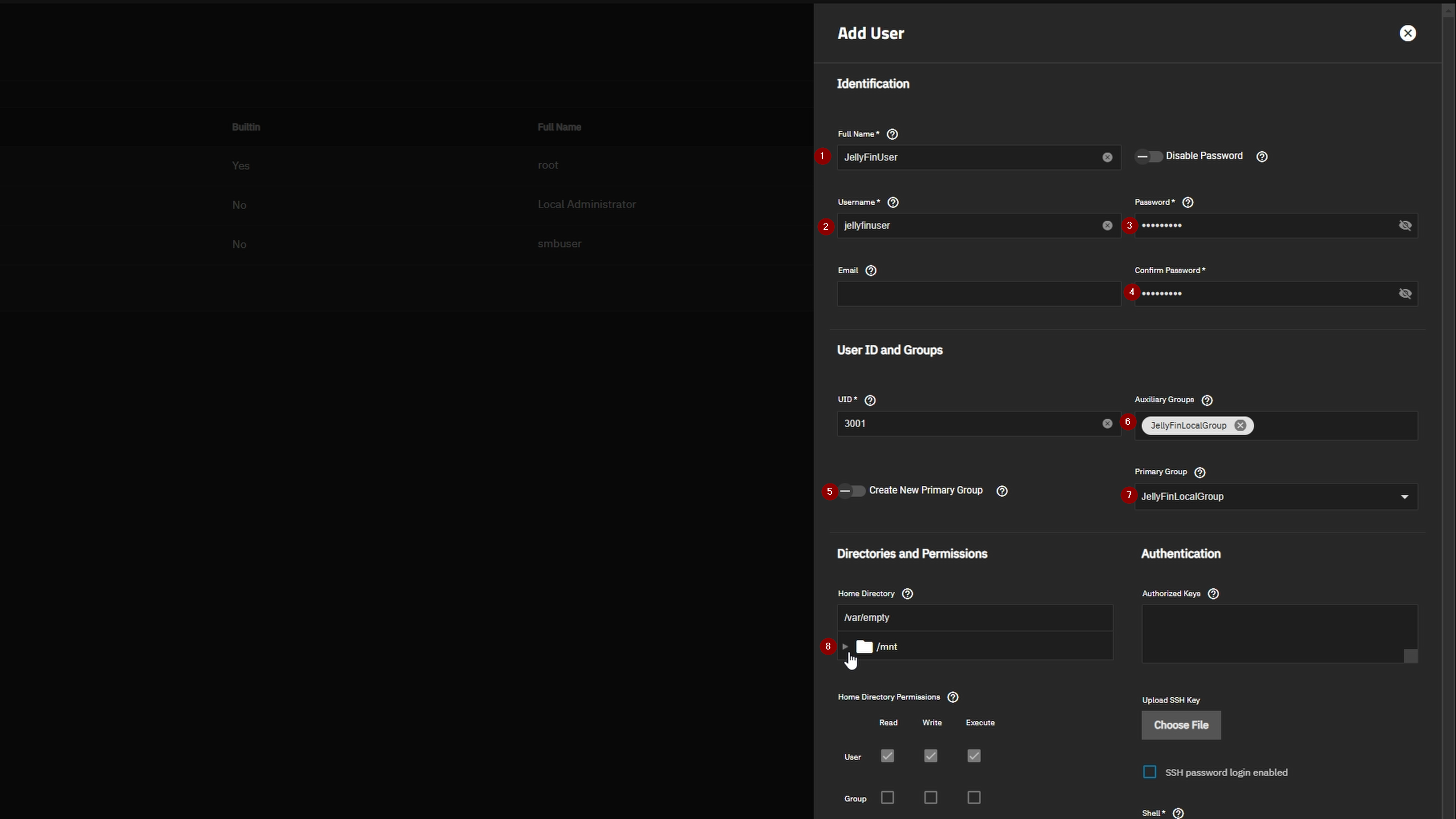1456x819 pixels.
Task: Clear the Username field
Action: (x=1107, y=226)
